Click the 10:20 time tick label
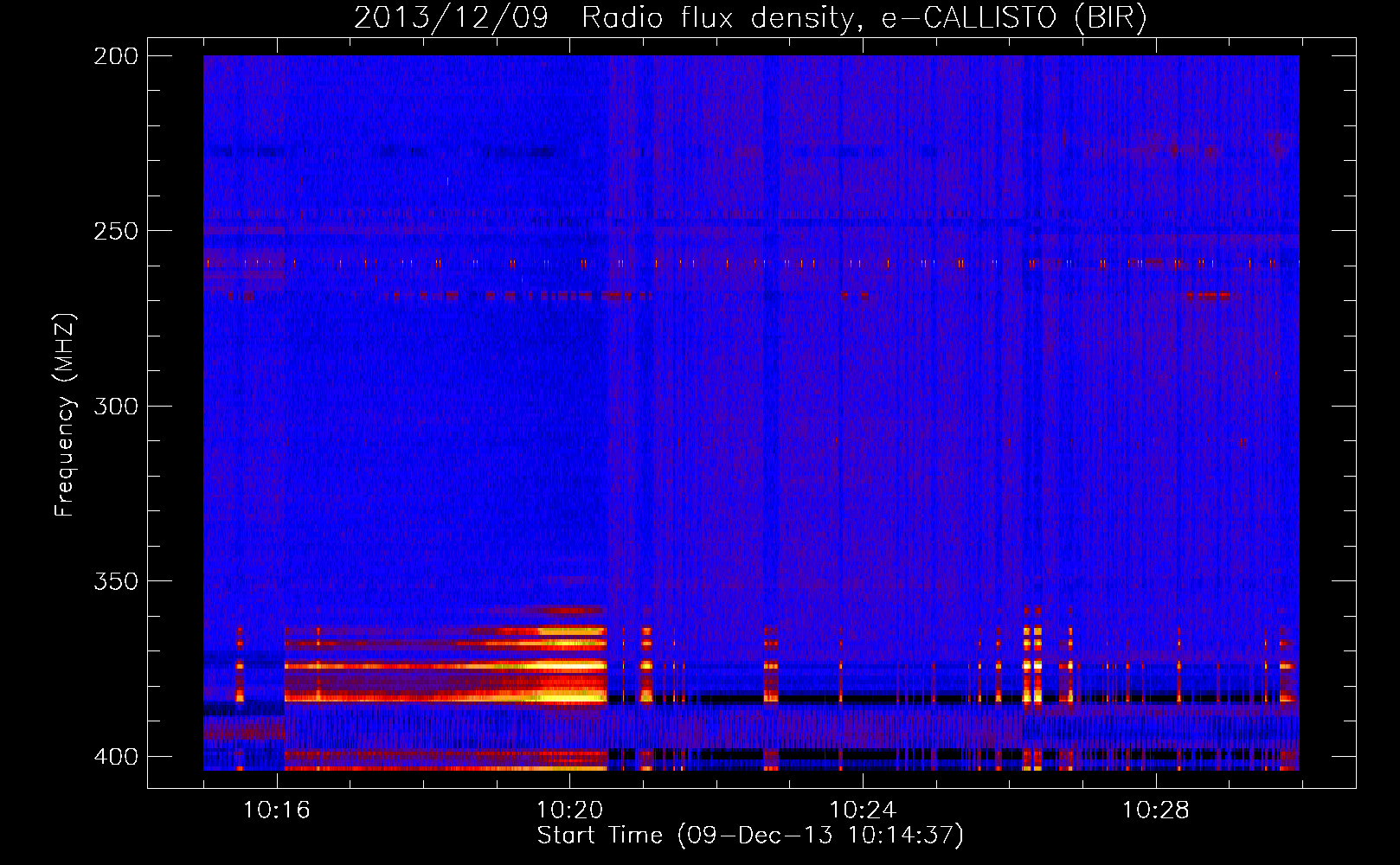The height and width of the screenshot is (865, 1400). [x=569, y=811]
